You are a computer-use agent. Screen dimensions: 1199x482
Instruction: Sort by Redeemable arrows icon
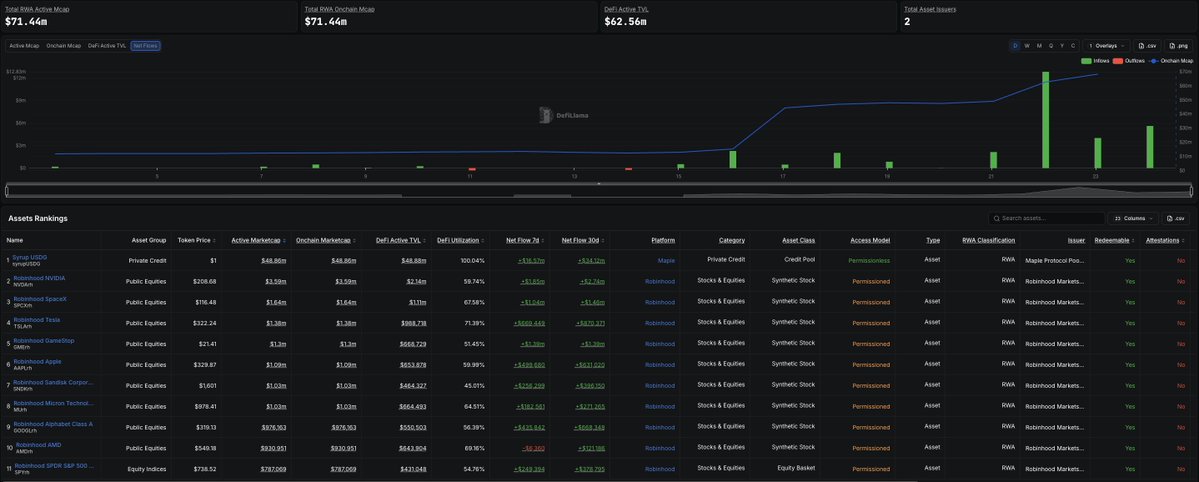1134,240
